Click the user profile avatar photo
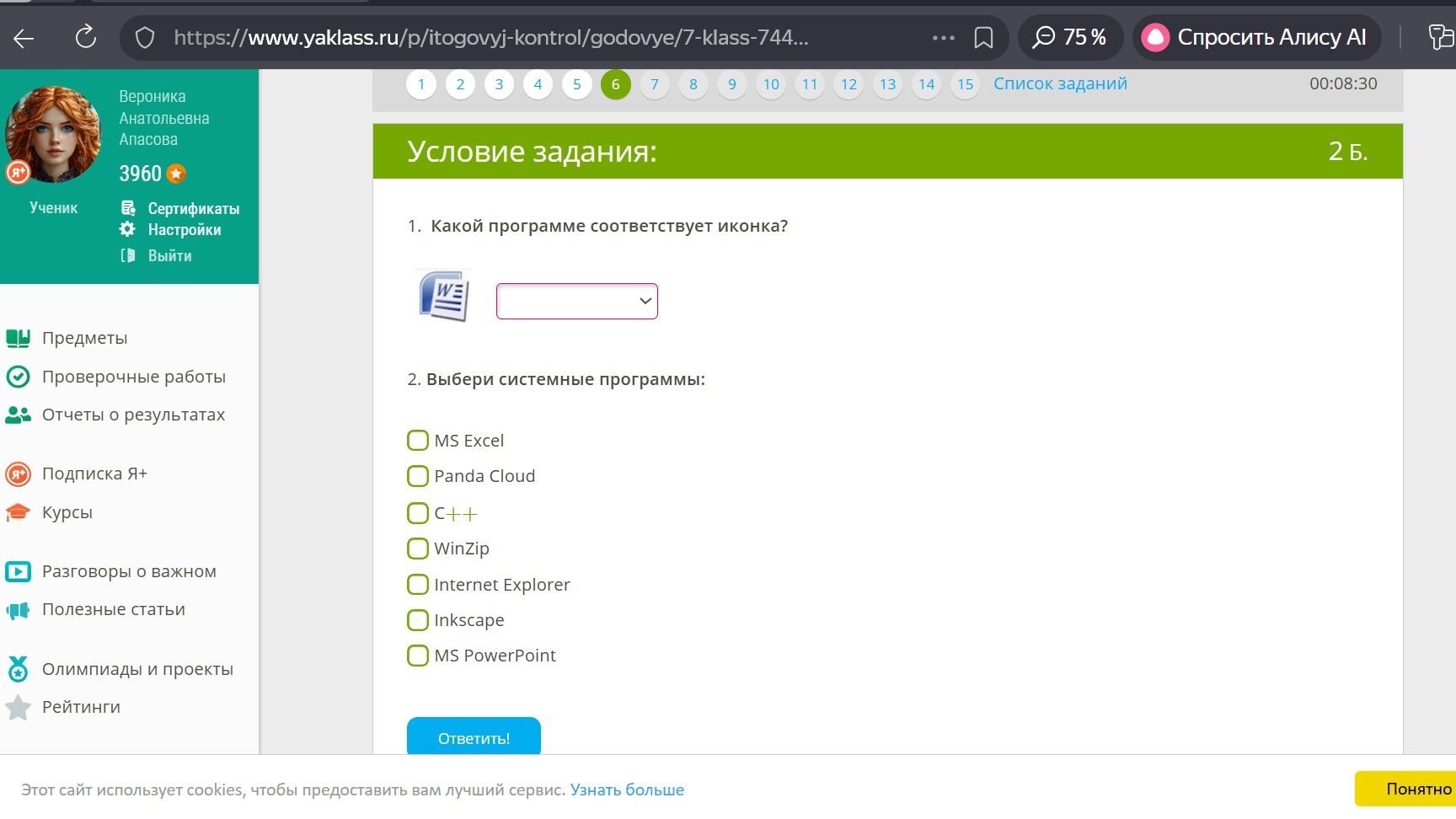This screenshot has height=819, width=1456. [x=54, y=135]
